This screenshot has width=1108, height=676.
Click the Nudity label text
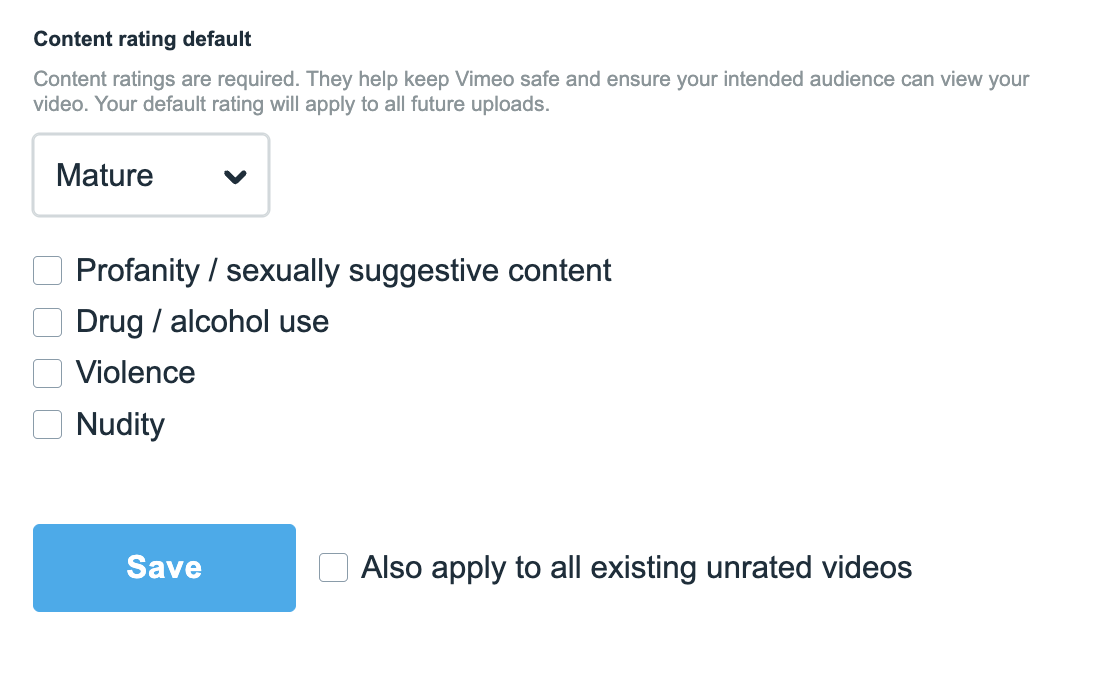click(x=120, y=425)
